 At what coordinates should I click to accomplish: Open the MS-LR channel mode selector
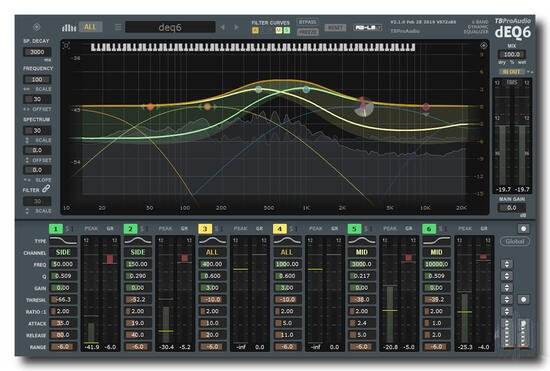pyautogui.click(x=367, y=27)
